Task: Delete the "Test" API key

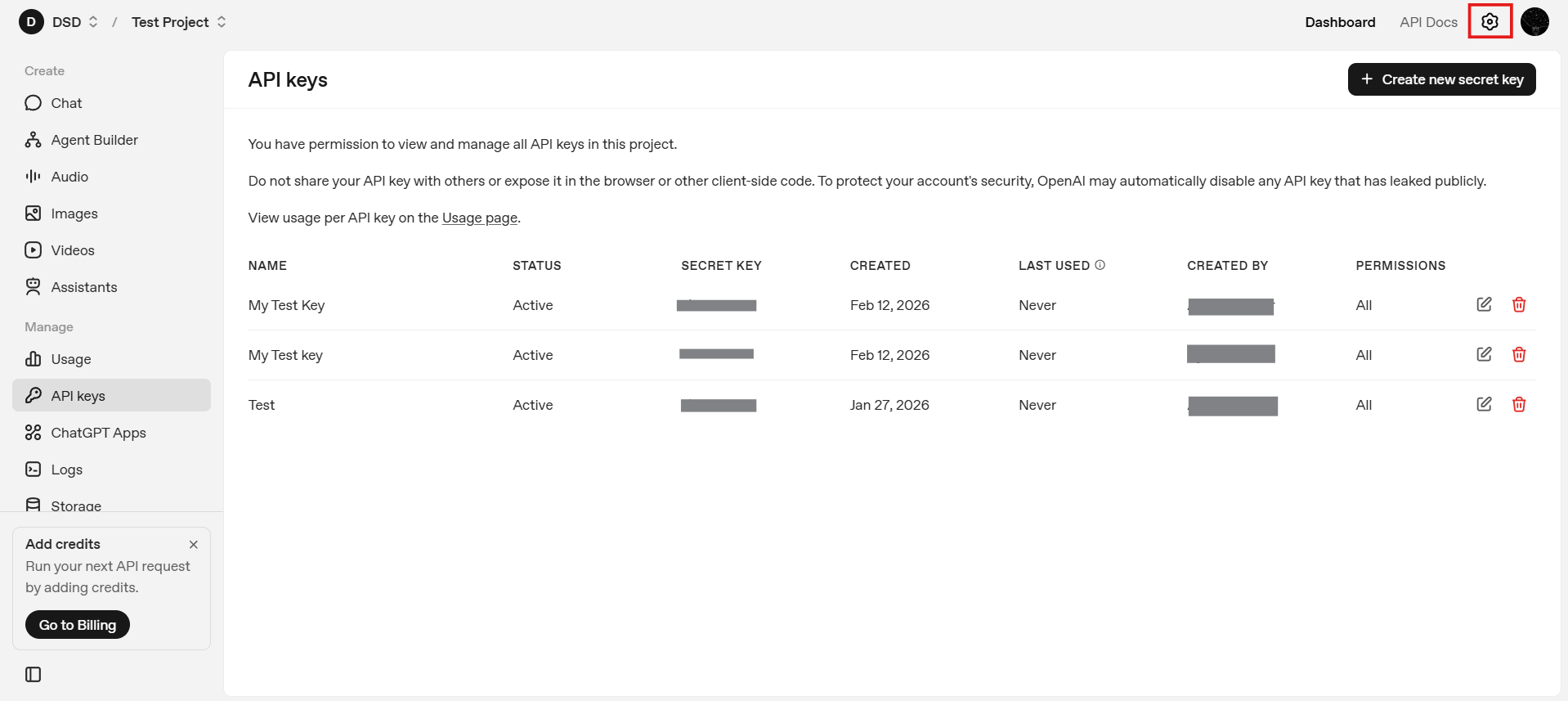Action: (x=1518, y=404)
